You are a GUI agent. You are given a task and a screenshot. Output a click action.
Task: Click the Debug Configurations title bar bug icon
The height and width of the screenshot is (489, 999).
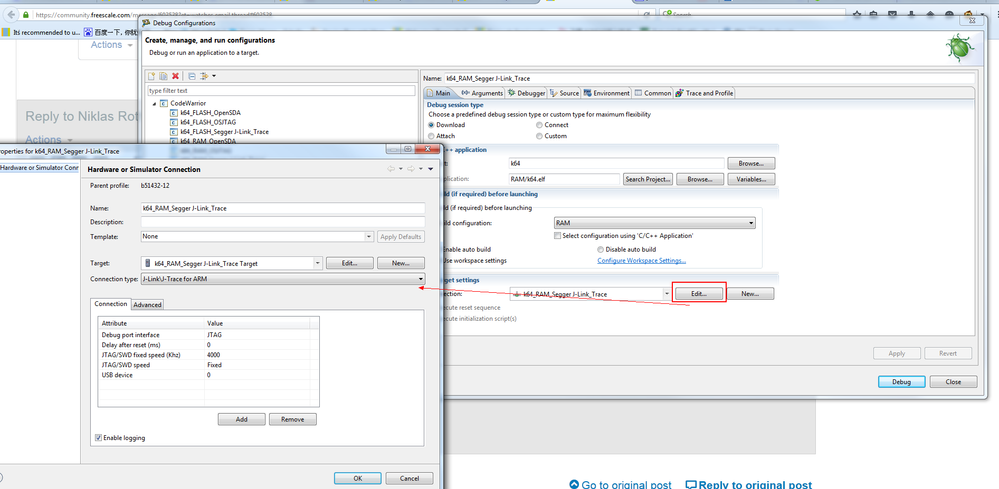[147, 23]
